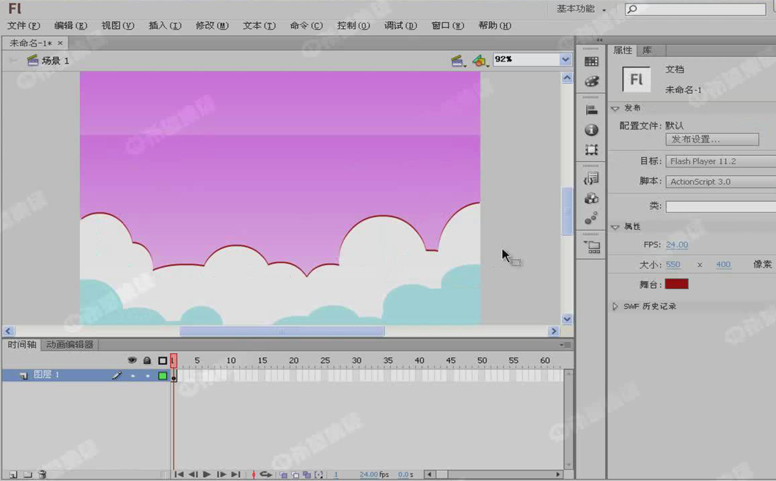Toggle outline view for 图层 1
Viewport: 776px width, 481px height.
[x=163, y=376]
